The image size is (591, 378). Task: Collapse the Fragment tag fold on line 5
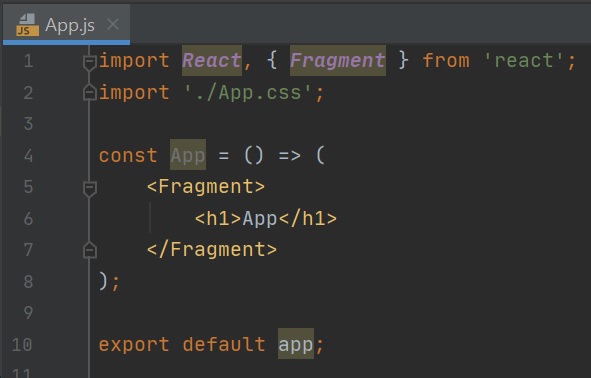click(x=90, y=188)
